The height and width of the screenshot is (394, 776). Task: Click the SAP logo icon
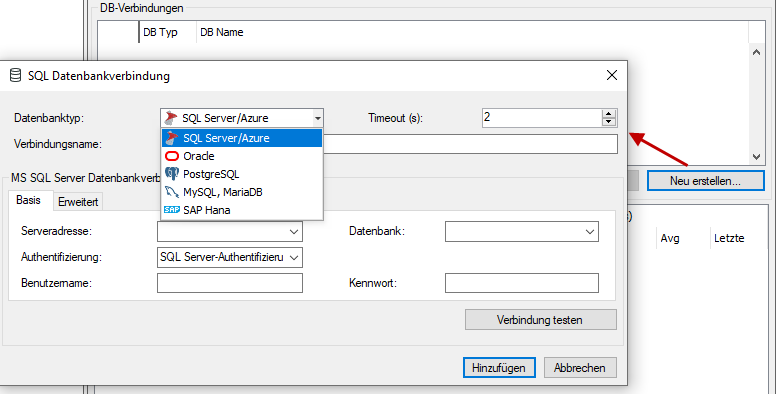[x=172, y=210]
